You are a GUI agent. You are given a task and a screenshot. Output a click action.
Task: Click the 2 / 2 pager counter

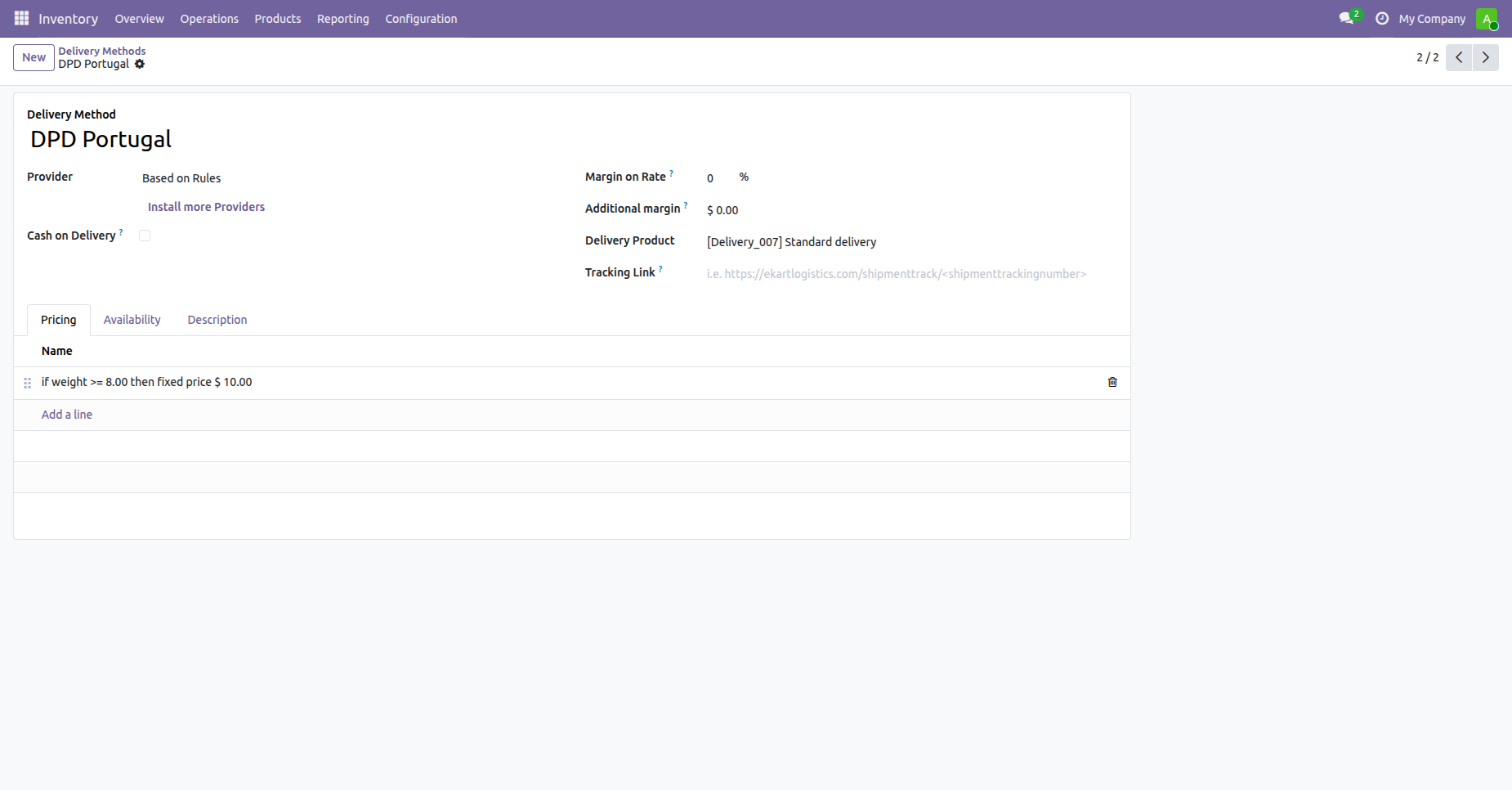coord(1428,57)
